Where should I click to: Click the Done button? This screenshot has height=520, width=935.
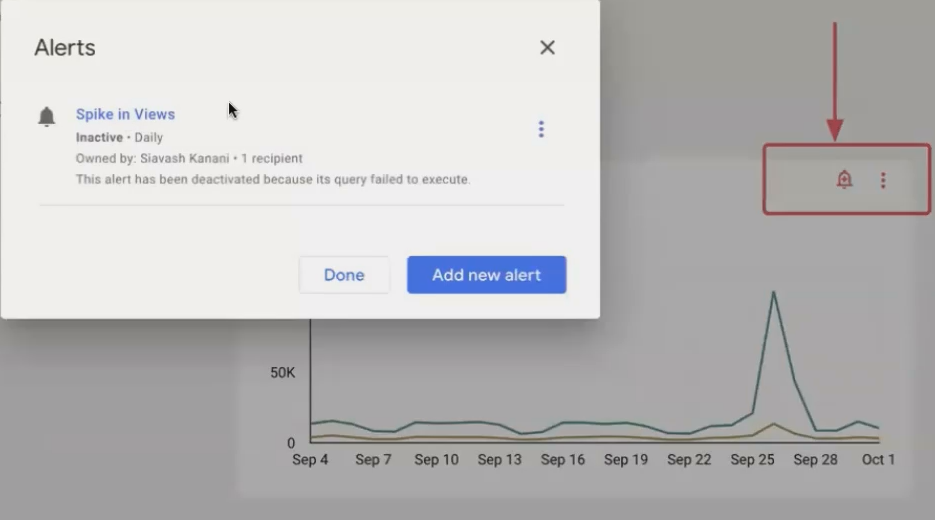[344, 275]
